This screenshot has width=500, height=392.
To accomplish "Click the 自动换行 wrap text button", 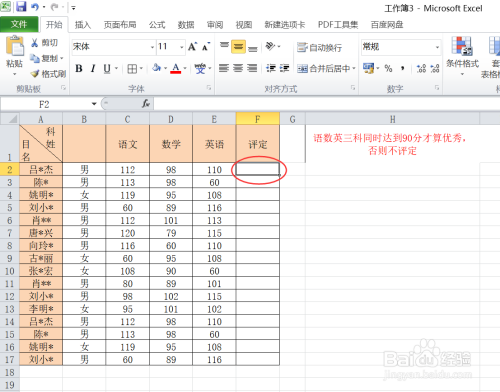I will click(319, 47).
